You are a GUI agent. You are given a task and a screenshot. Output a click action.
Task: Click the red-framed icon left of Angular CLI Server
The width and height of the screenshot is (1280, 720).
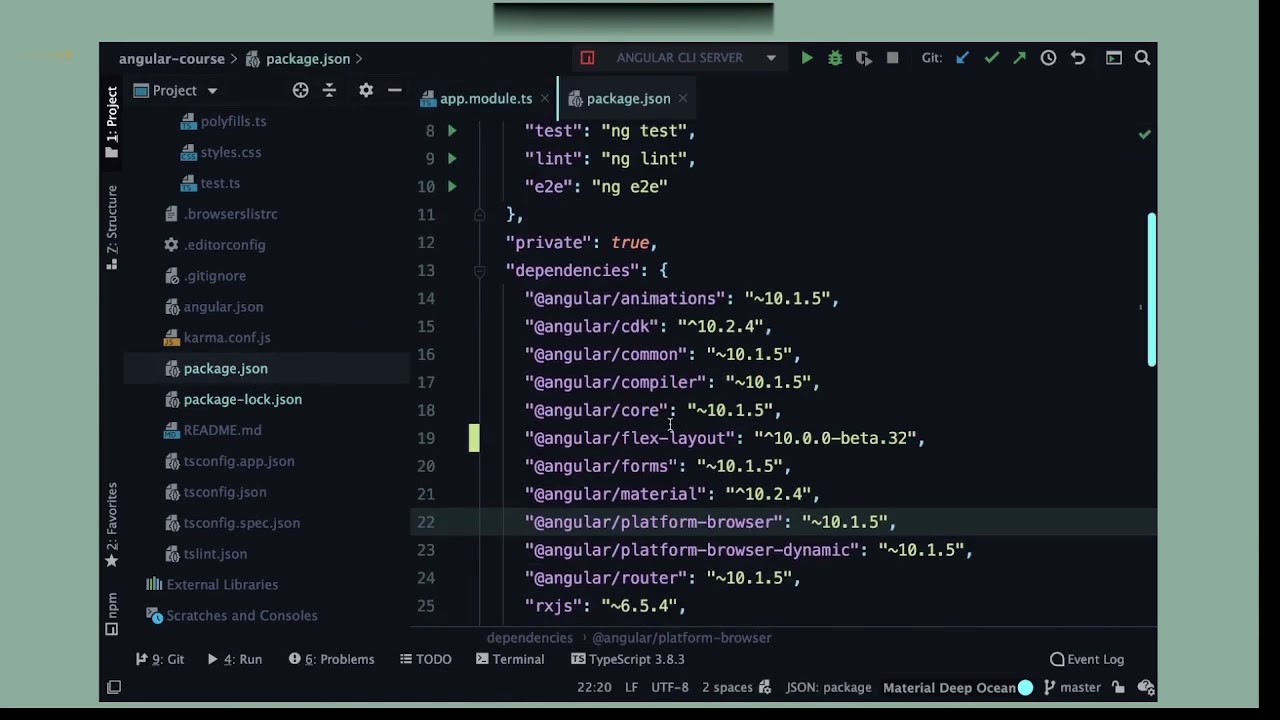[x=587, y=58]
